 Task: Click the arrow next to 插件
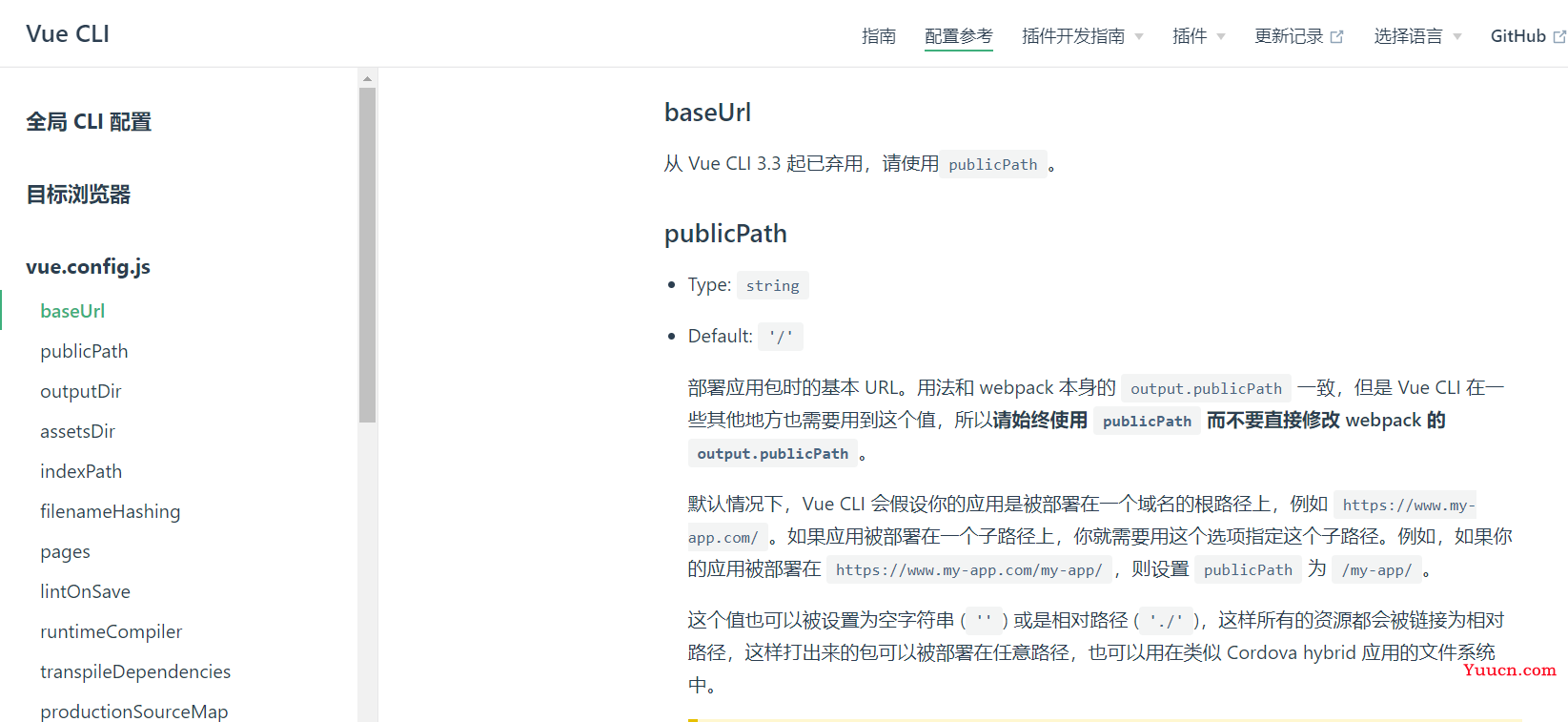tap(1221, 37)
